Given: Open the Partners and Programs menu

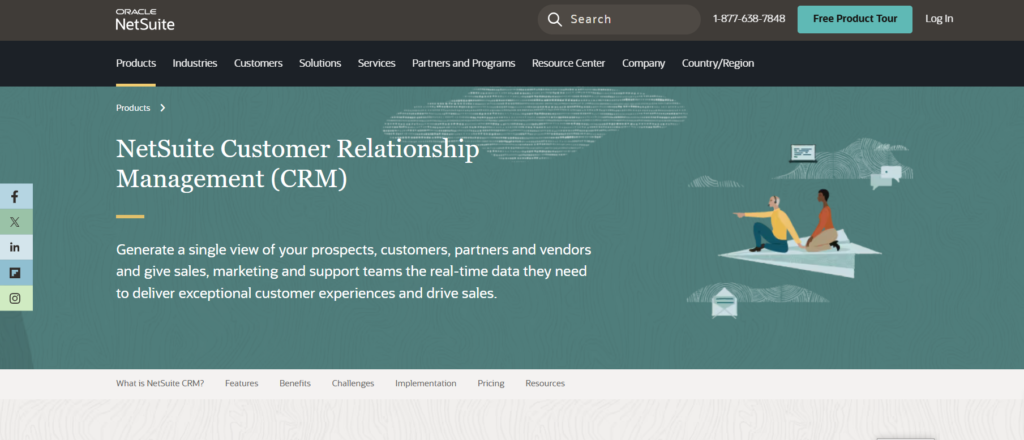Looking at the screenshot, I should coord(464,63).
